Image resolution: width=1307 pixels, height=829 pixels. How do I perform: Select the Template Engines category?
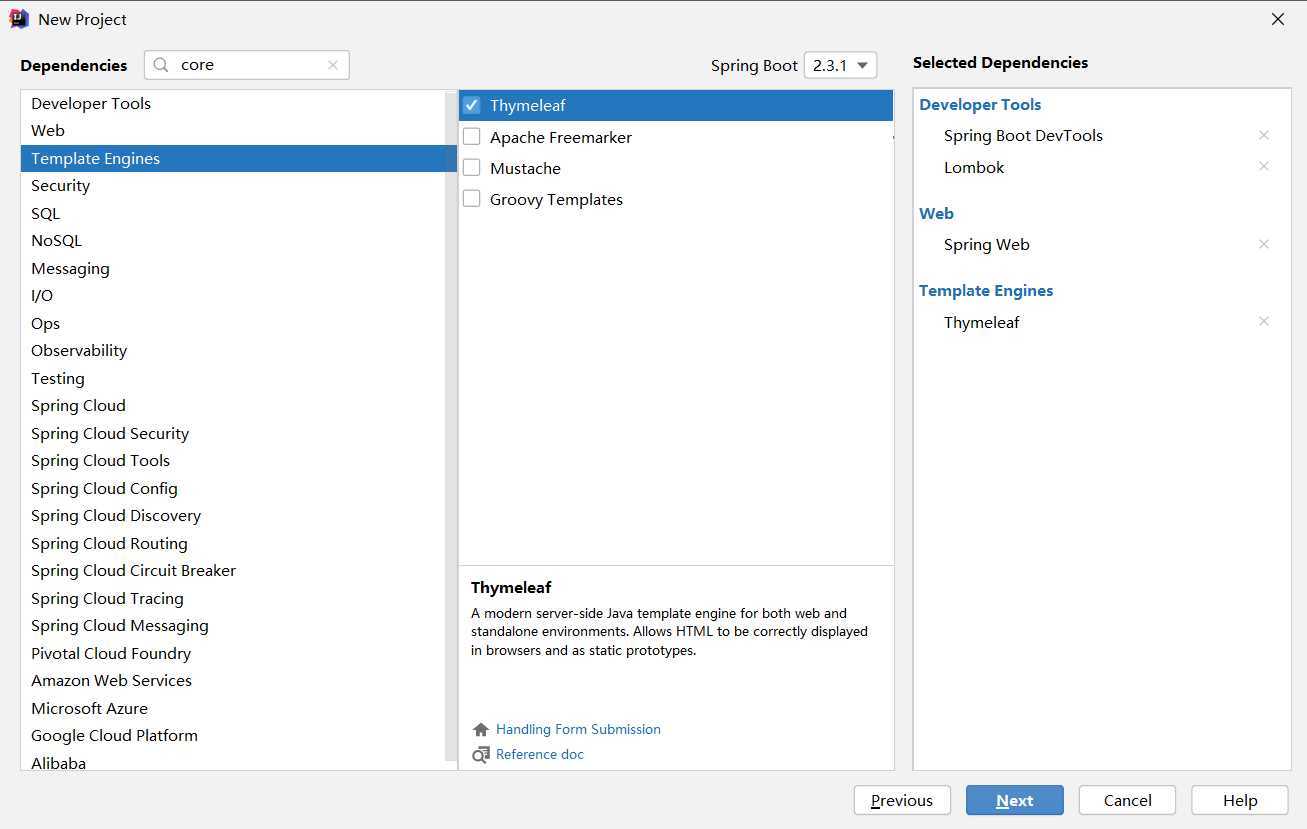233,158
